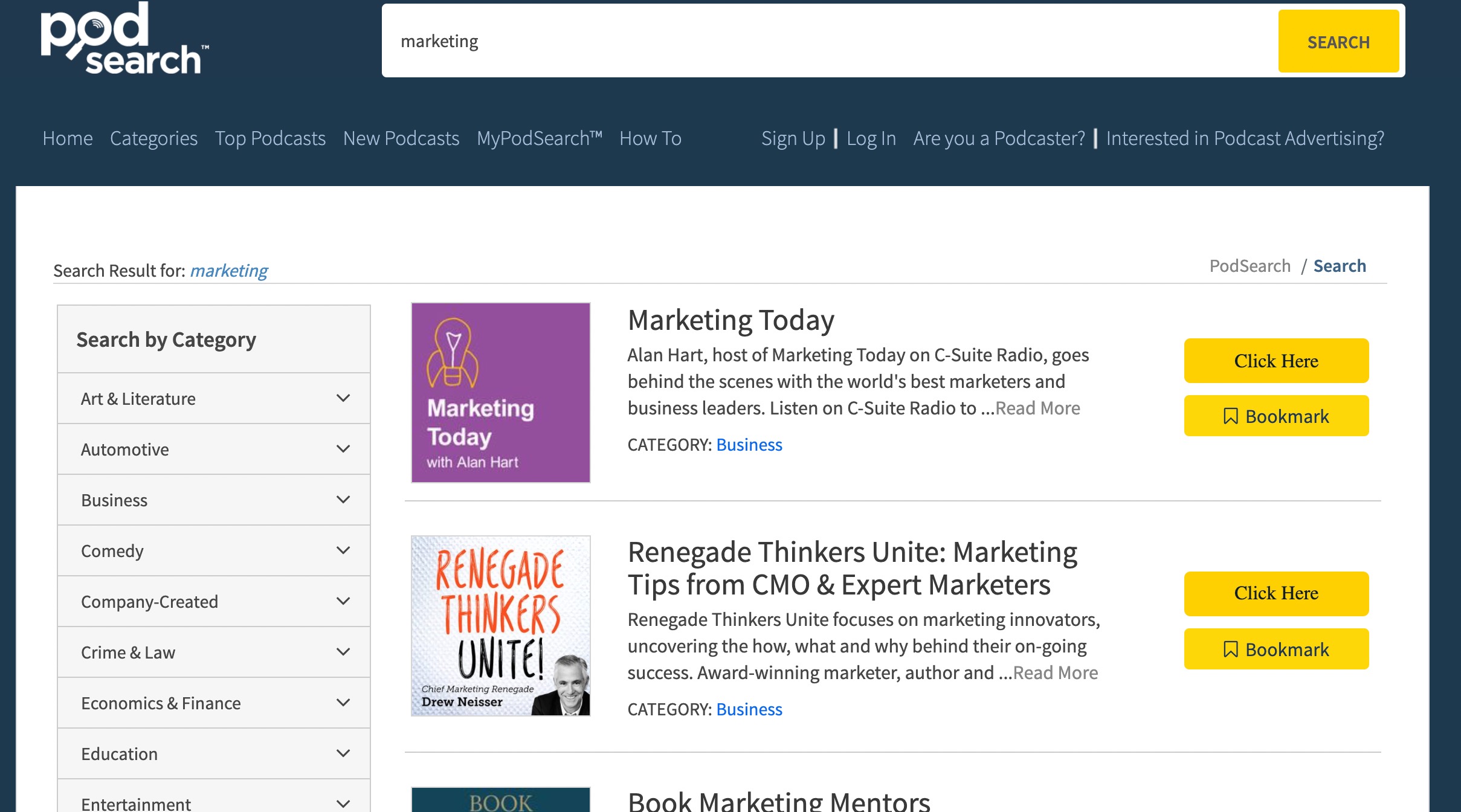The width and height of the screenshot is (1461, 812).
Task: Open Categories in navigation bar
Action: (x=153, y=138)
